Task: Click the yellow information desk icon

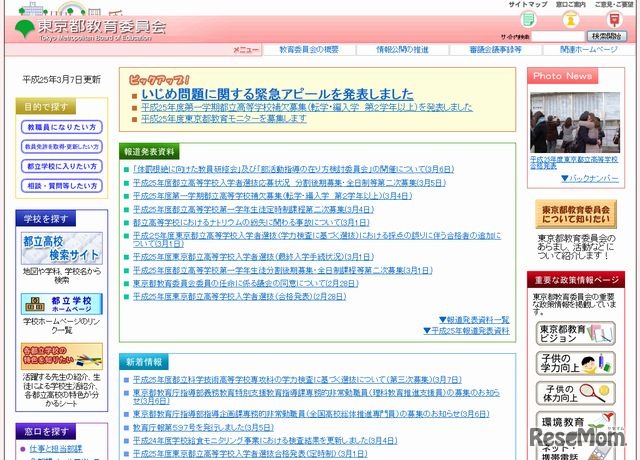Action: [x=571, y=19]
